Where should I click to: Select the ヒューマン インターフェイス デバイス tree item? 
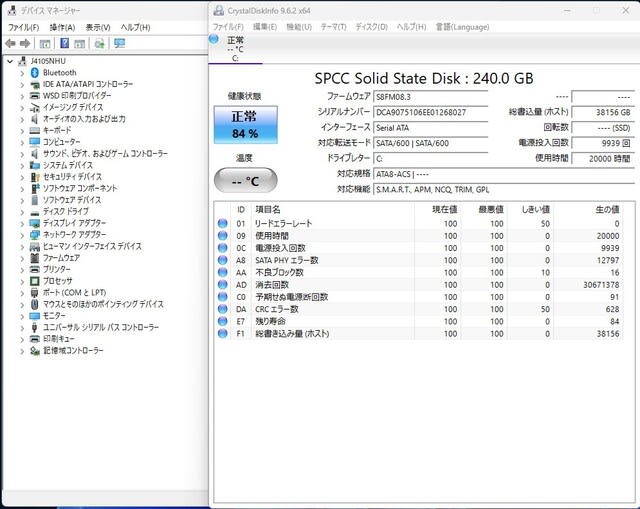92,247
